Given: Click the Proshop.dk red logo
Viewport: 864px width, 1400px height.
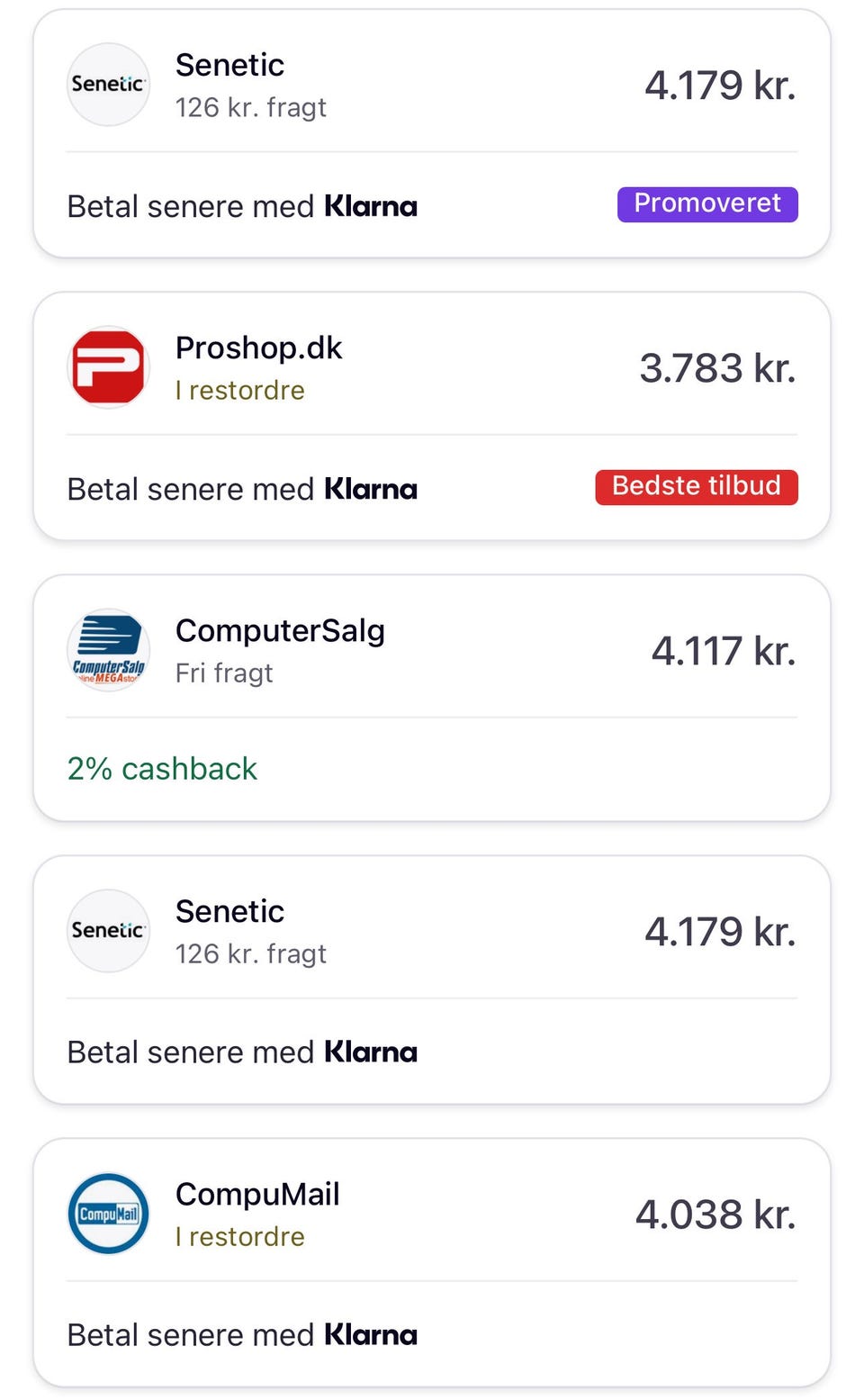Looking at the screenshot, I should [108, 367].
